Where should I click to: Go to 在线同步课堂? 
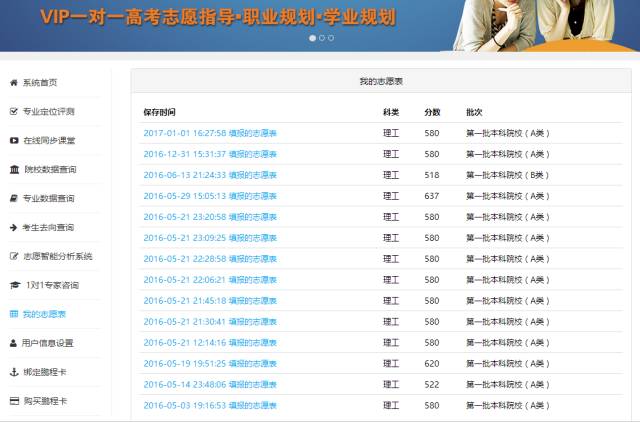point(49,140)
